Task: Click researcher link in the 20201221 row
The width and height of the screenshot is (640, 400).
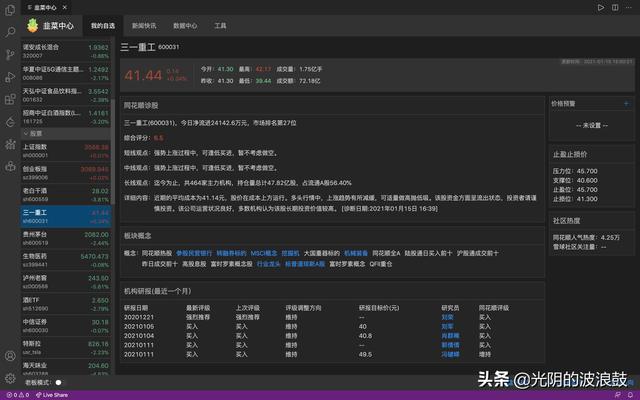Action: (x=447, y=317)
